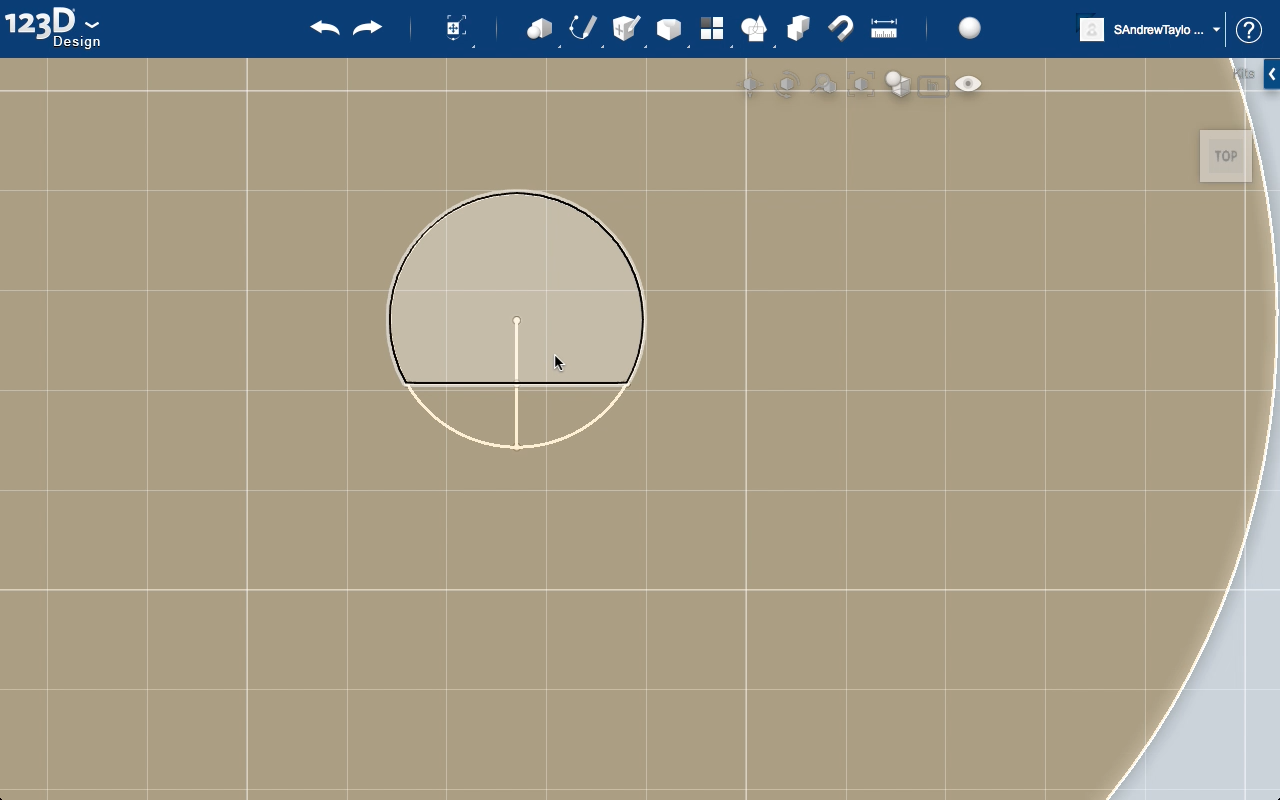Image resolution: width=1280 pixels, height=800 pixels.
Task: Select the Orbit view tool
Action: tap(787, 85)
